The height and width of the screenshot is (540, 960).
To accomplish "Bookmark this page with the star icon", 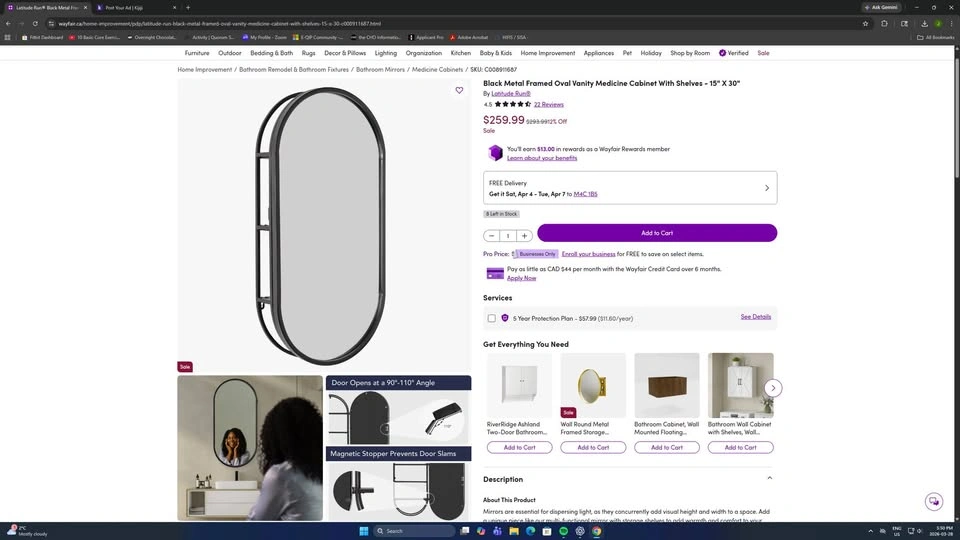I will click(x=865, y=23).
